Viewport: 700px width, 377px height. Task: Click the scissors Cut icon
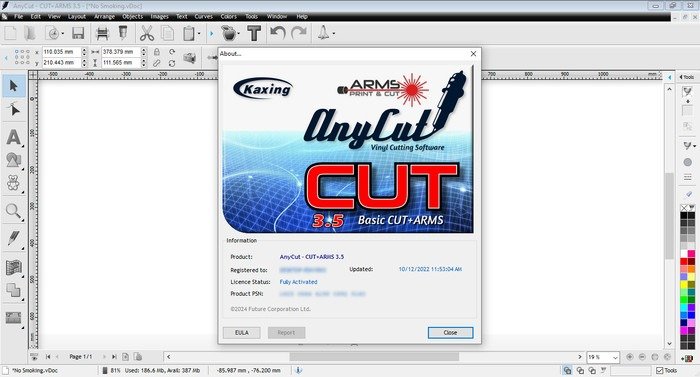(x=146, y=34)
